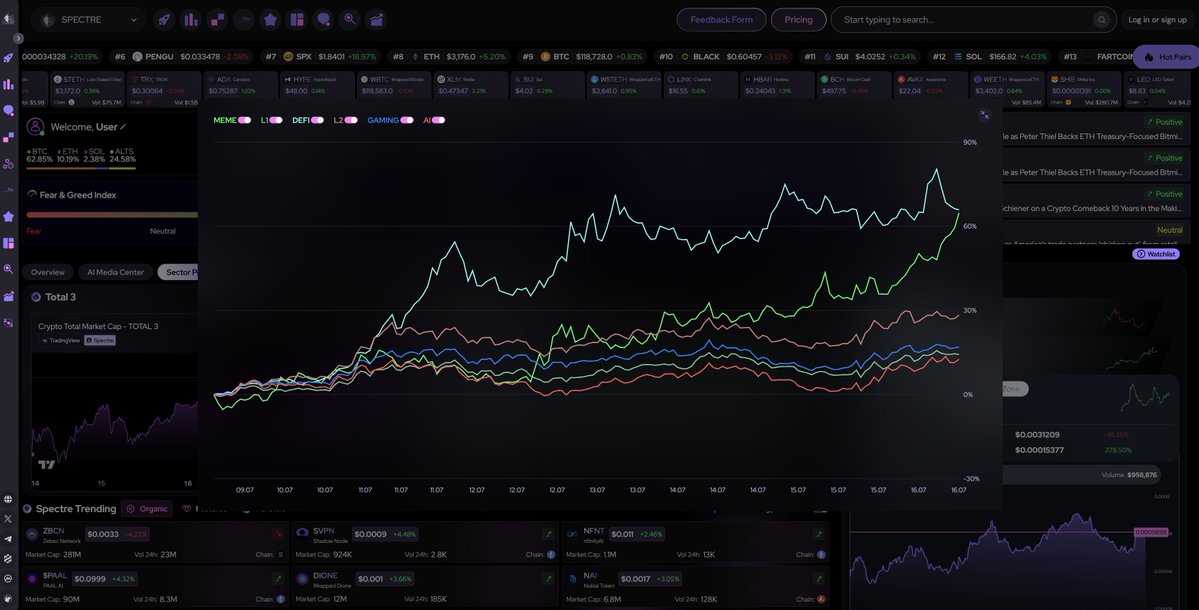
Task: Open the ADA Cardano price card
Action: [240, 85]
